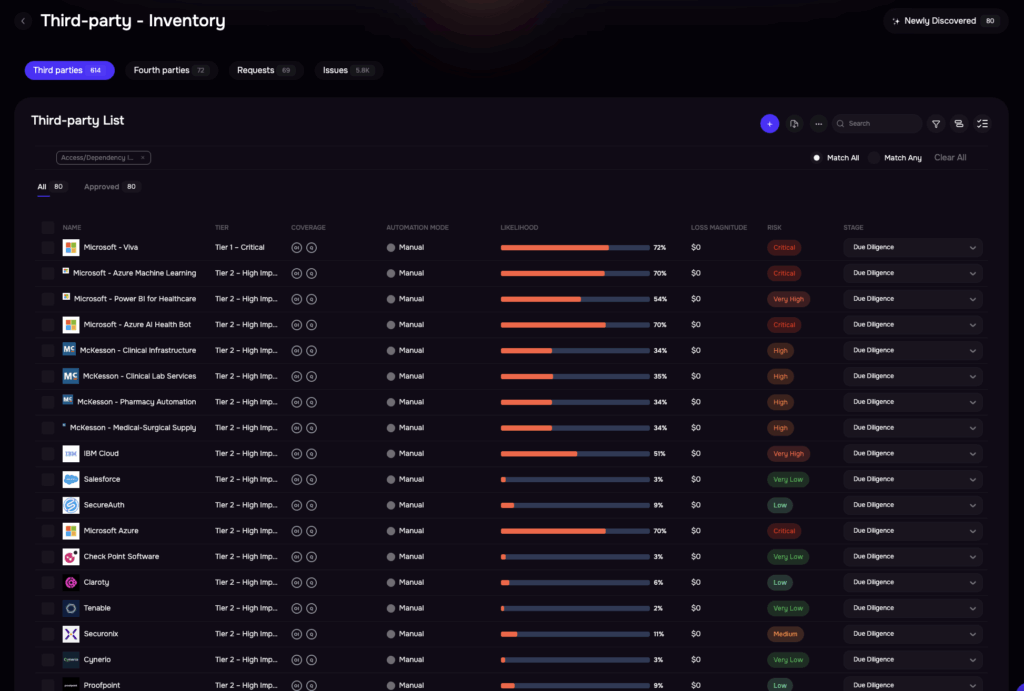This screenshot has width=1024, height=691.
Task: Switch to the Fourth parties tab
Action: click(172, 71)
